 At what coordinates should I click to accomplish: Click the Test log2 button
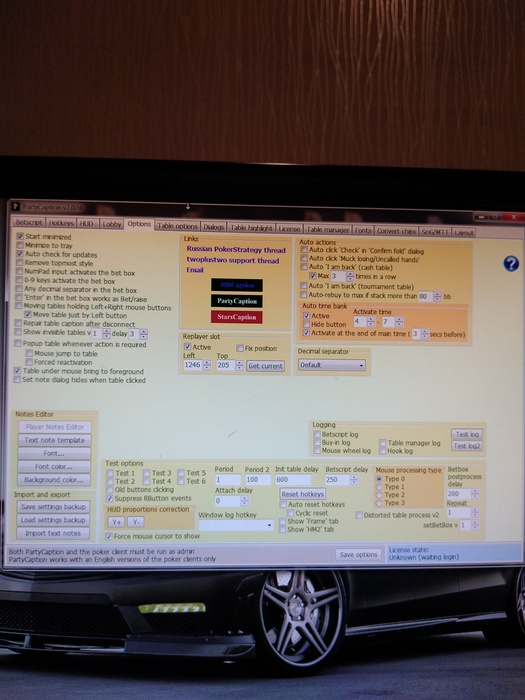pos(467,446)
